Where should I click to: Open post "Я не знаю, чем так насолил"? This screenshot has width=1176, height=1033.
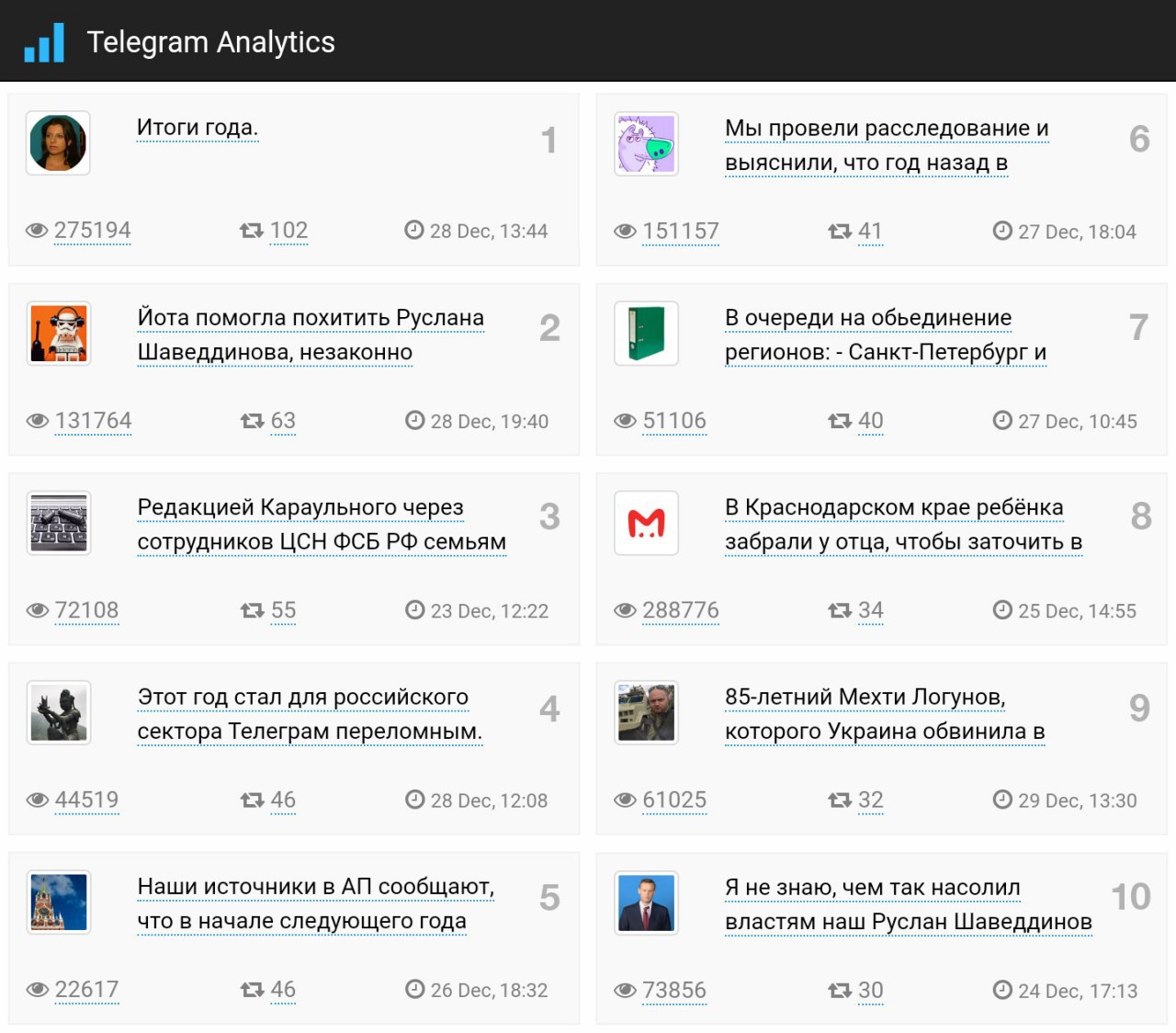[x=873, y=888]
